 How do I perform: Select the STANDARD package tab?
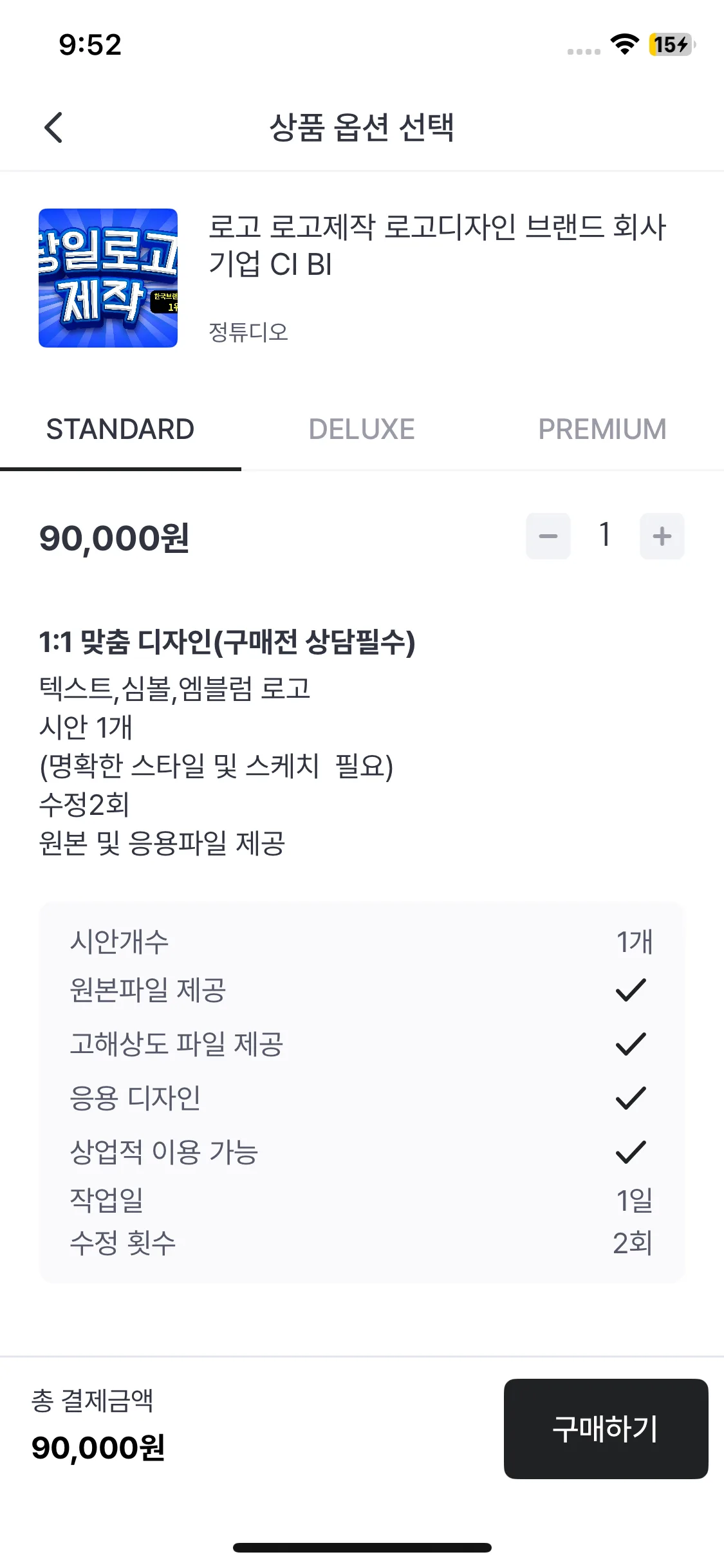(x=120, y=429)
